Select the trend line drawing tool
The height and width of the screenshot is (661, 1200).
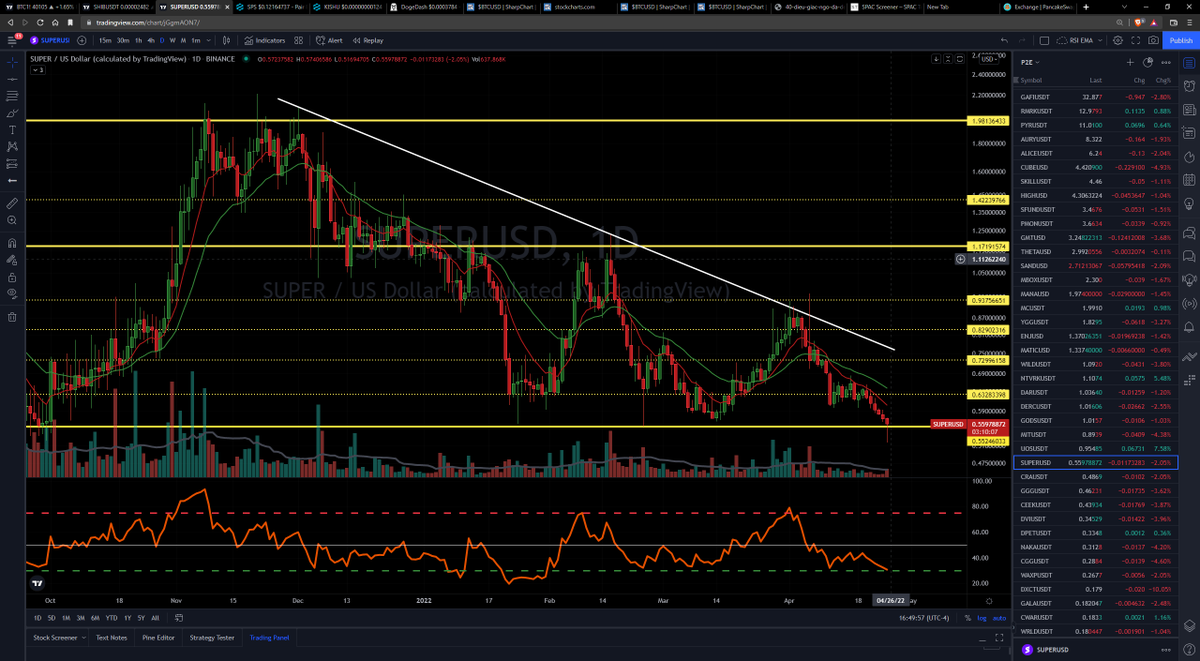pos(11,78)
